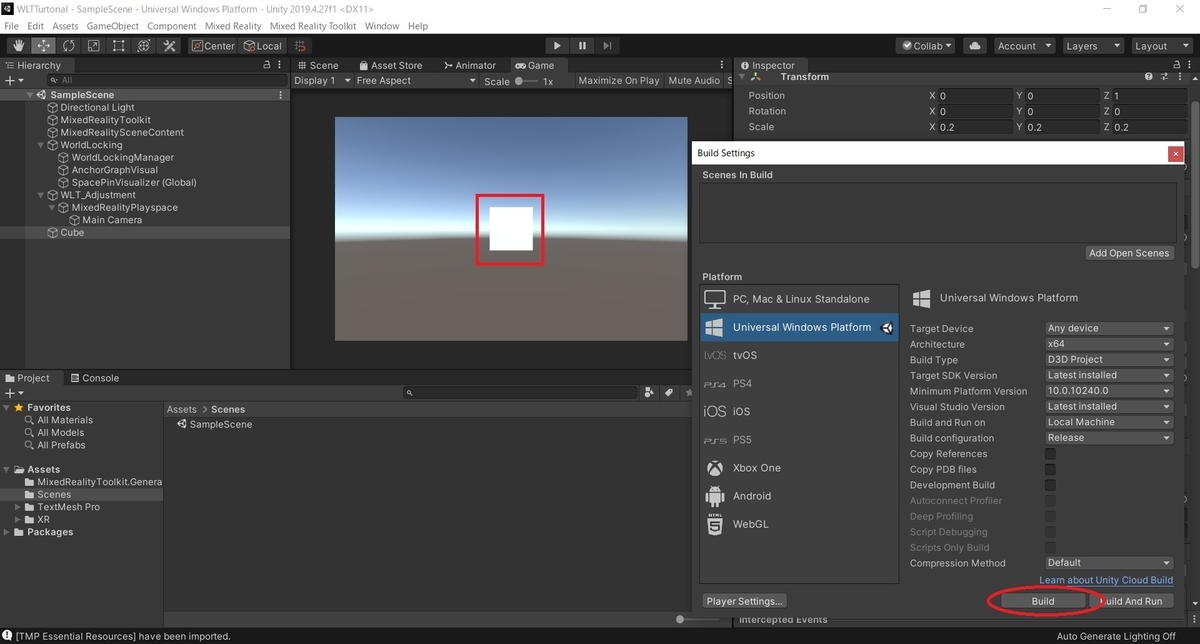Viewport: 1200px width, 644px height.
Task: Select the Hand tool in toolbar
Action: (x=18, y=46)
